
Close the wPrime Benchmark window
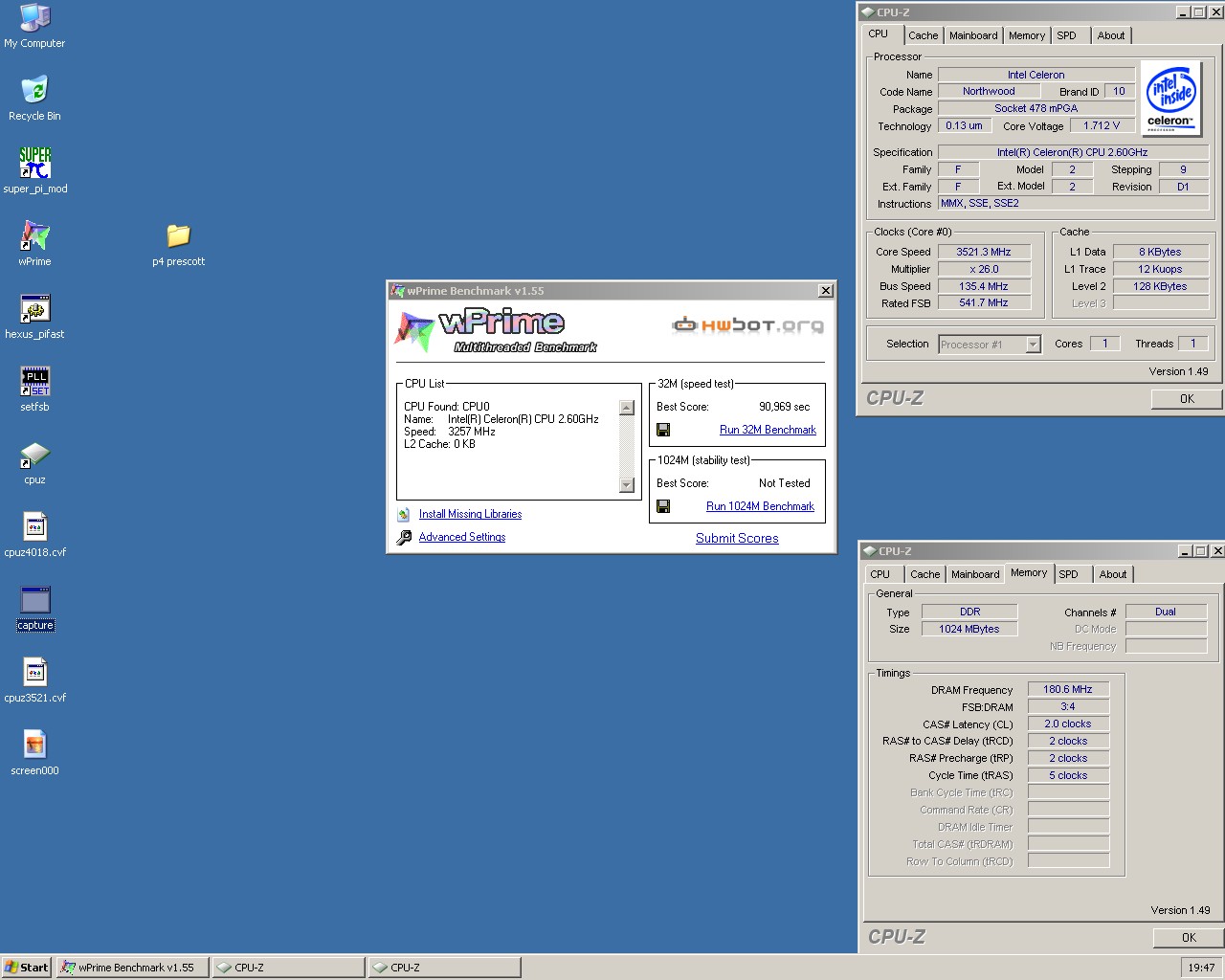tap(825, 291)
